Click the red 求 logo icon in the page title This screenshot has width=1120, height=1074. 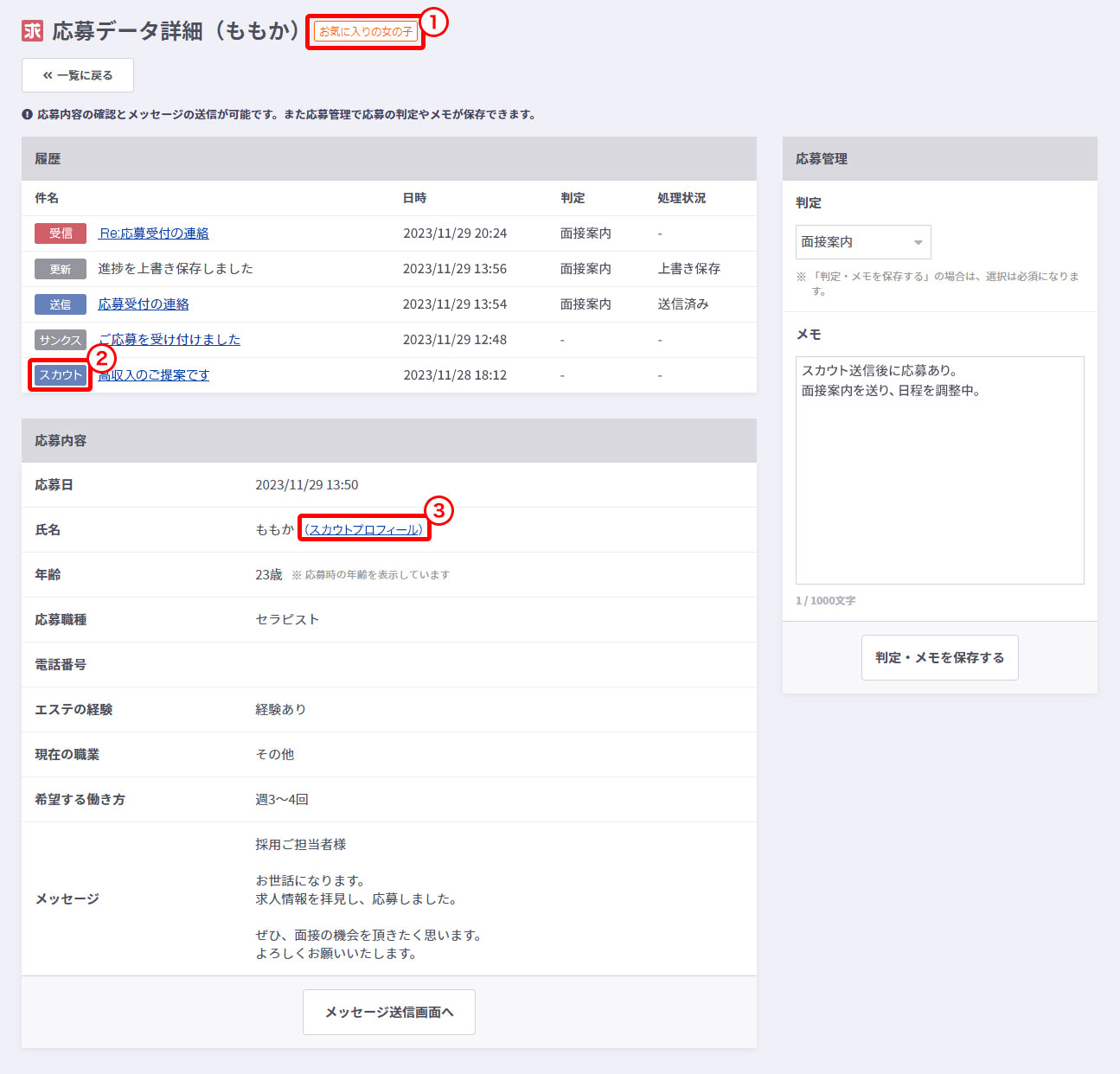(32, 31)
